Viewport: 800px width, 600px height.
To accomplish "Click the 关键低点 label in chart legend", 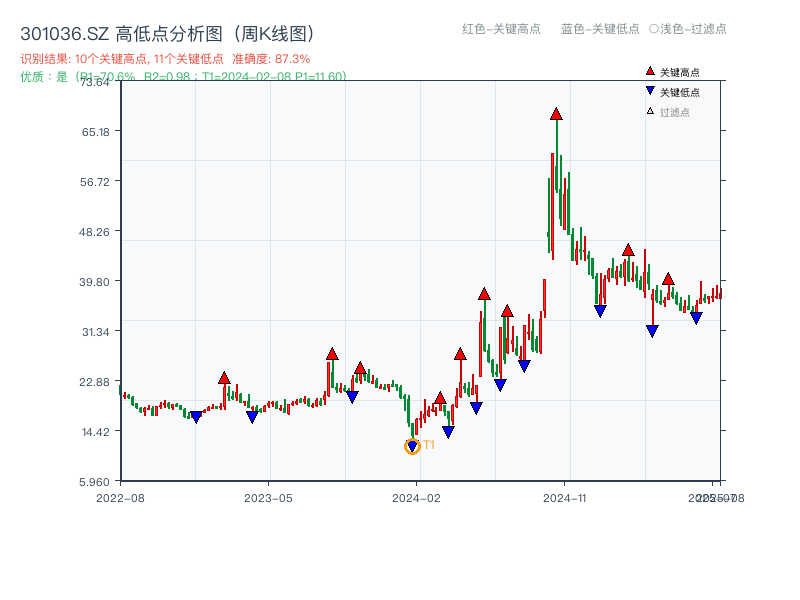I will click(x=680, y=92).
